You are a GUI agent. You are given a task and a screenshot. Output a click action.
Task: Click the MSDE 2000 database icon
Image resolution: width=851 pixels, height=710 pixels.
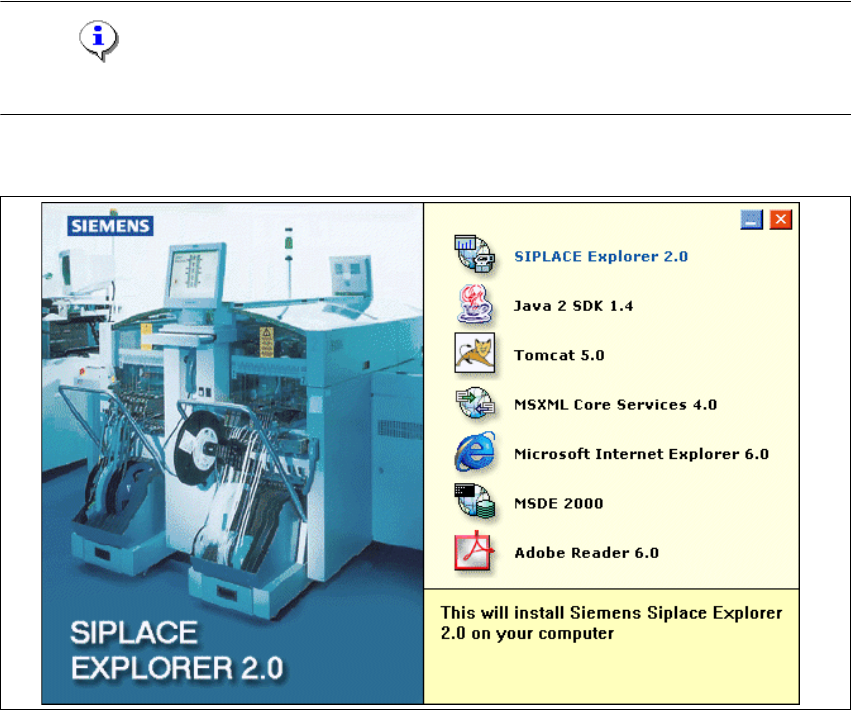(475, 501)
